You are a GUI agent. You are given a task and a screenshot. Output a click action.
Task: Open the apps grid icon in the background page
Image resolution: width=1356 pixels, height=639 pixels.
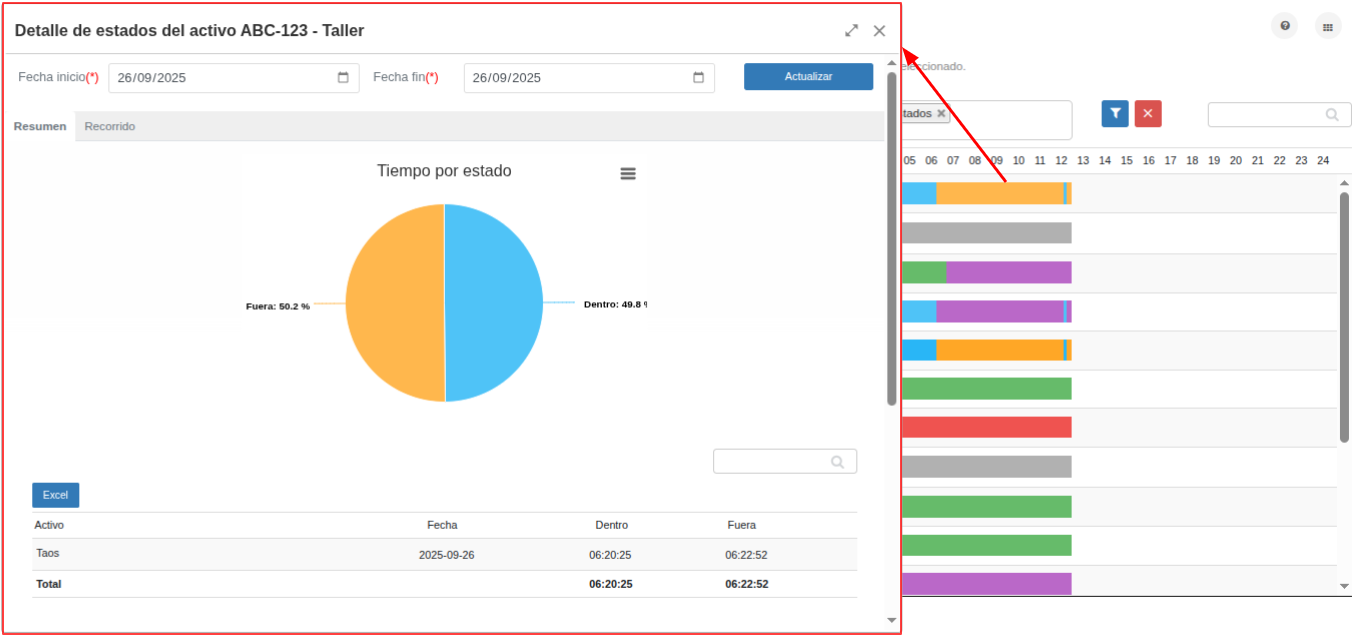(1328, 27)
